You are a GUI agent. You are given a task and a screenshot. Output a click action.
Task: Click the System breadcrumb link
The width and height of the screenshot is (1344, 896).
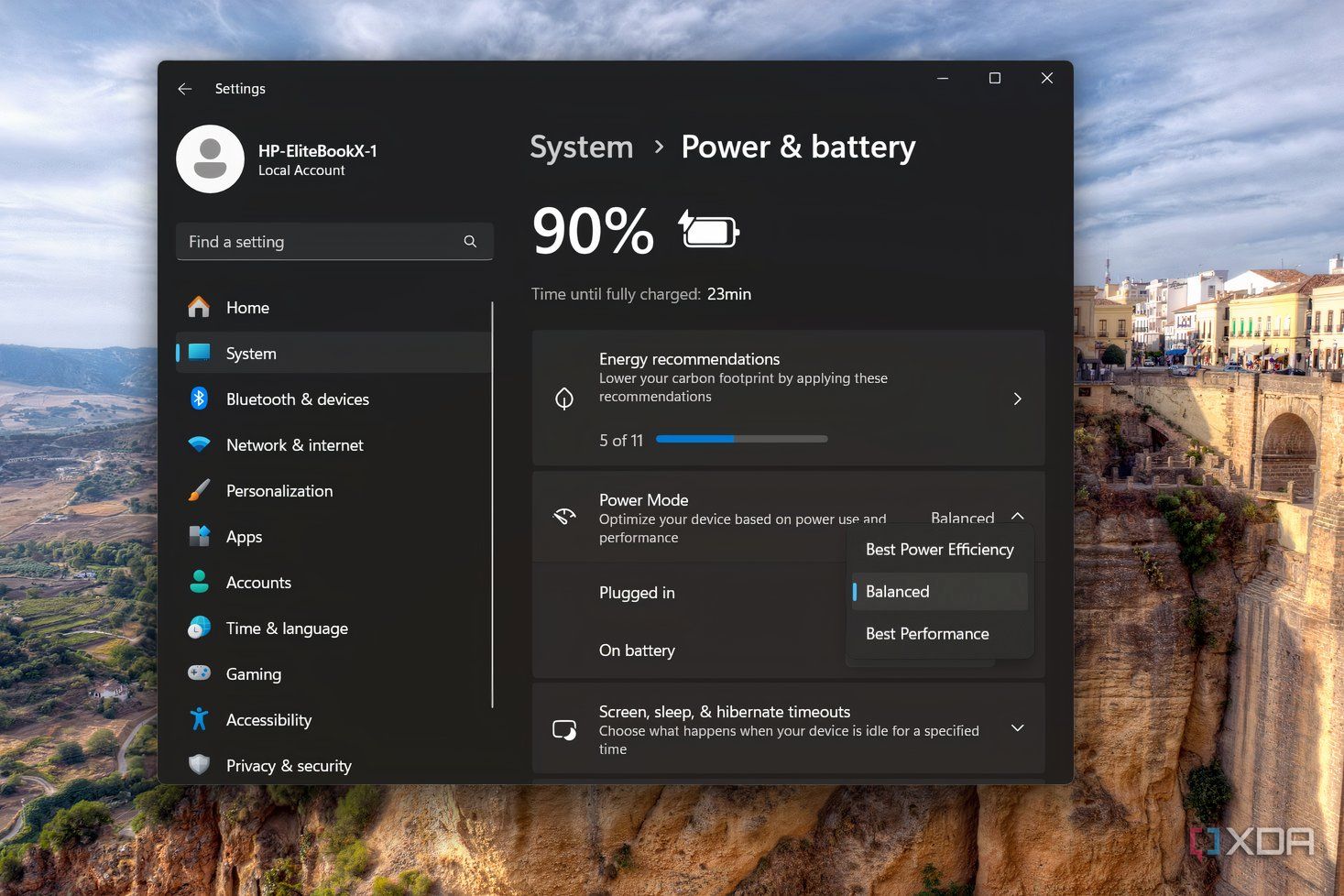582,148
